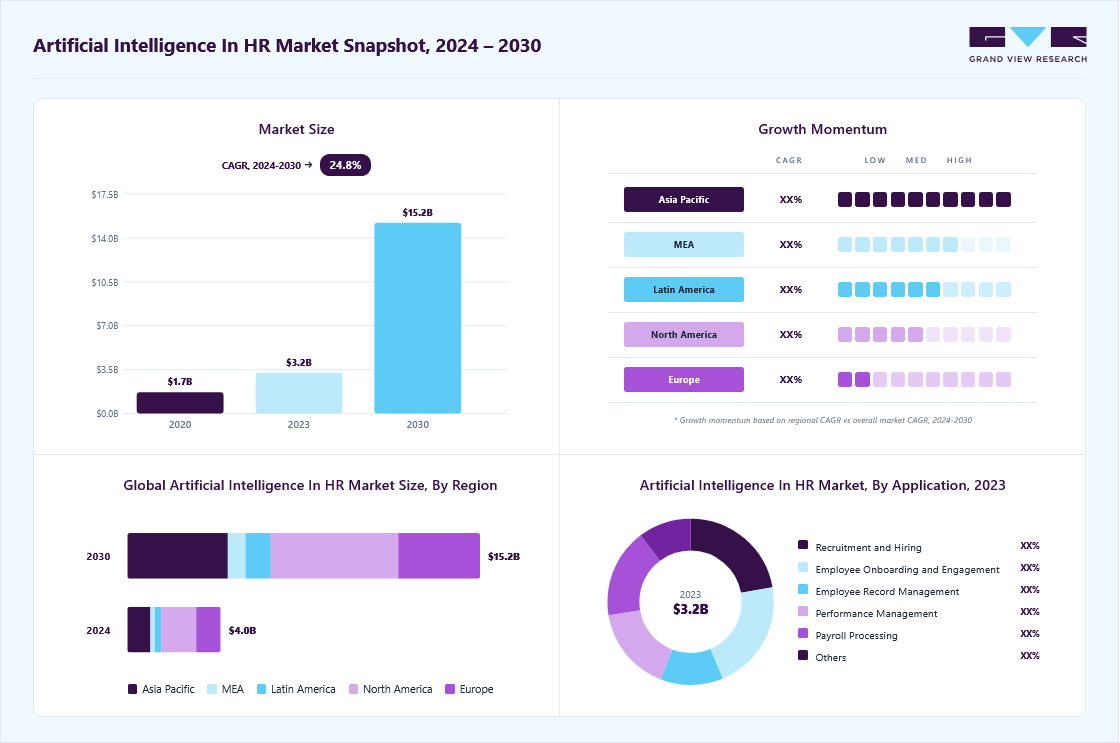Click Latin America XX% CAGR value
This screenshot has width=1120, height=743.
(791, 290)
